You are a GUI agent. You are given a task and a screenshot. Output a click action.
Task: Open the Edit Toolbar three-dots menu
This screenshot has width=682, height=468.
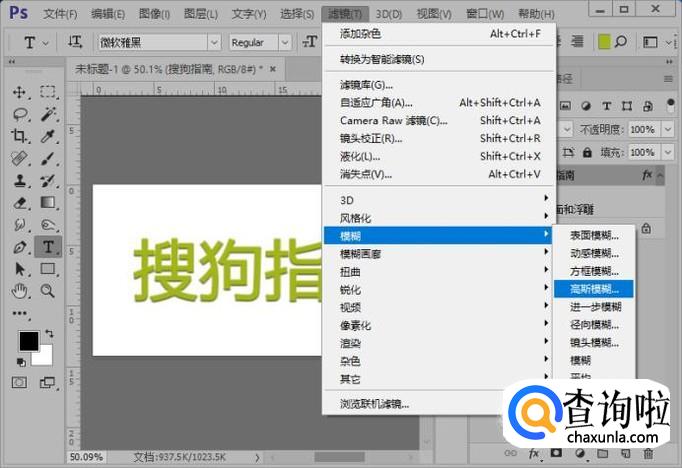coord(20,313)
